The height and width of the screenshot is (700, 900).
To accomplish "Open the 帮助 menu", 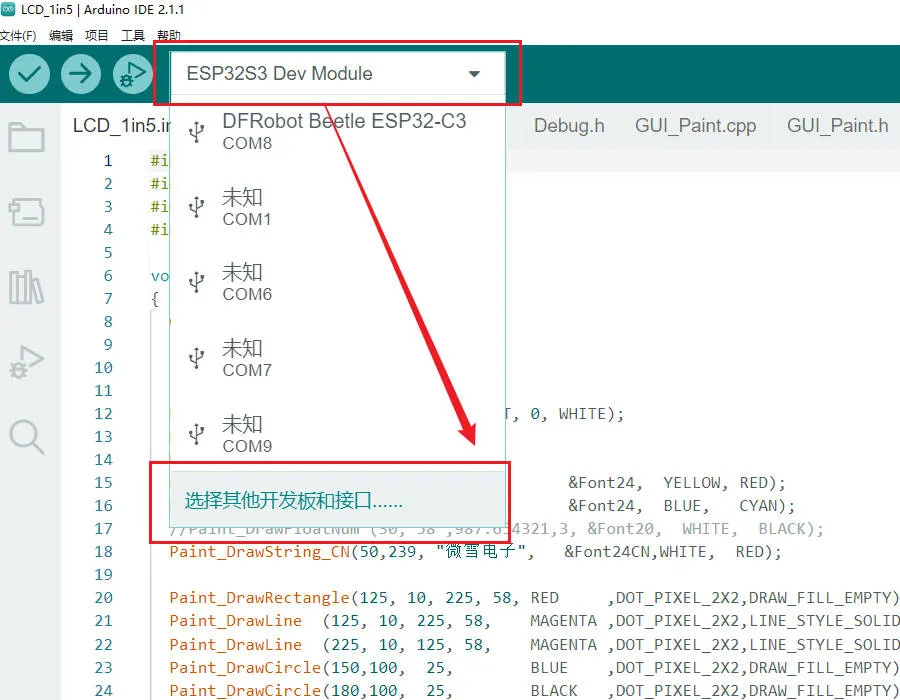I will (x=169, y=36).
